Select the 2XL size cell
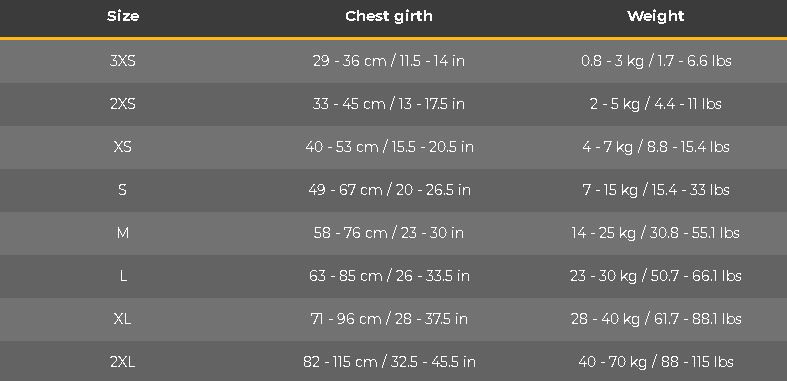Viewport: 787px width, 381px height. tap(123, 362)
